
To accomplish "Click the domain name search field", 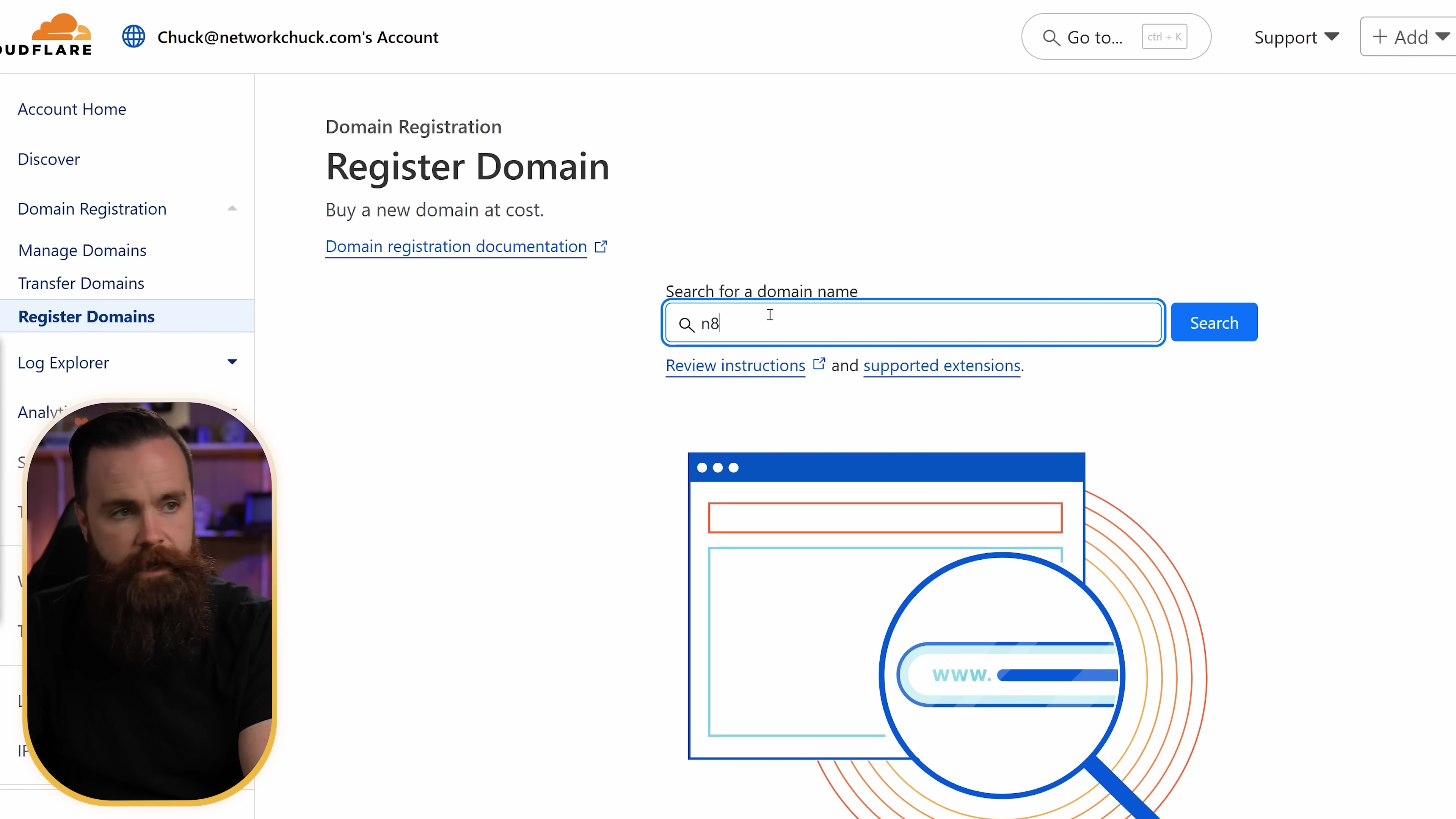I will click(x=913, y=323).
